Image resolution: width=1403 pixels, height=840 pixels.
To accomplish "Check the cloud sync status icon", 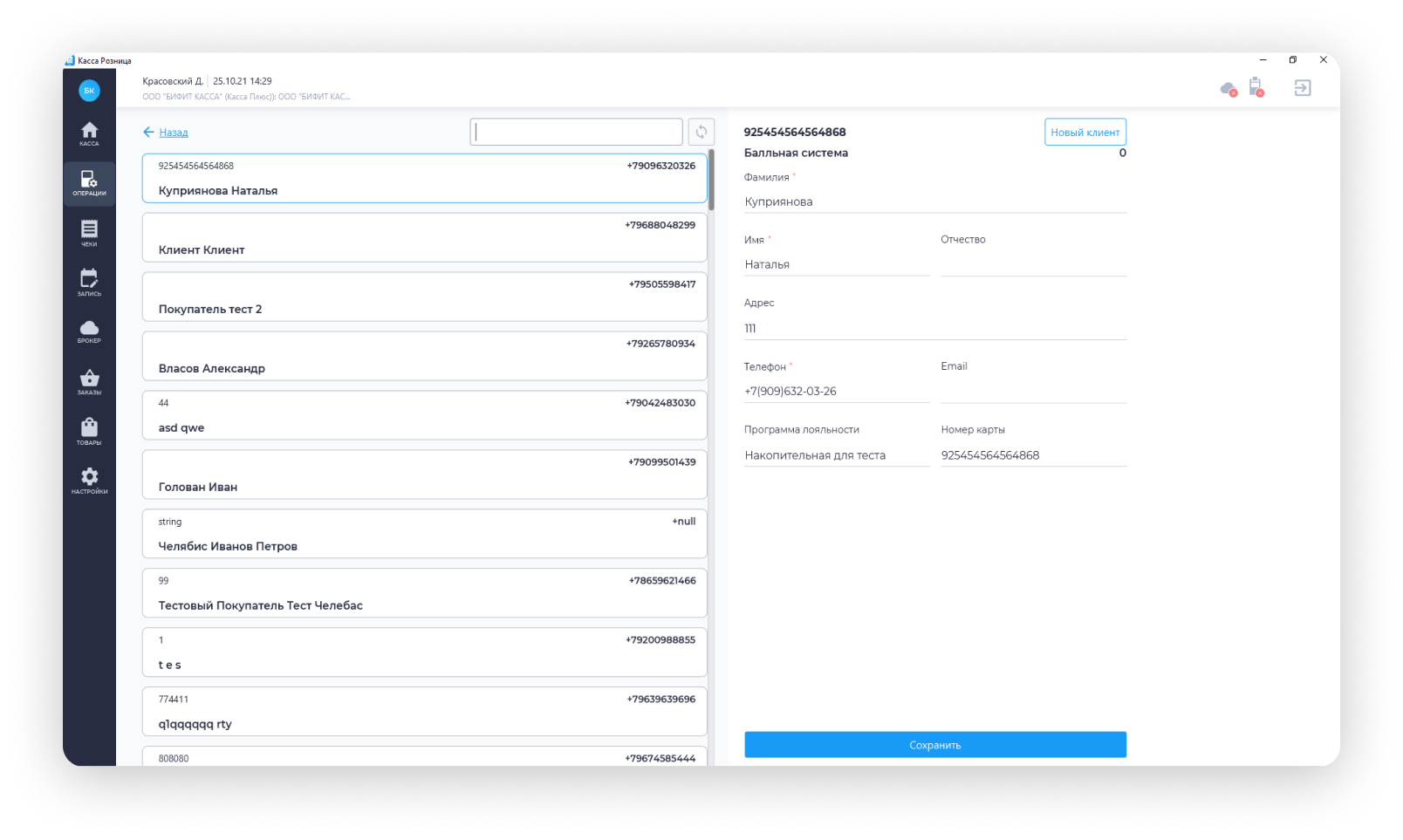I will coord(1228,89).
